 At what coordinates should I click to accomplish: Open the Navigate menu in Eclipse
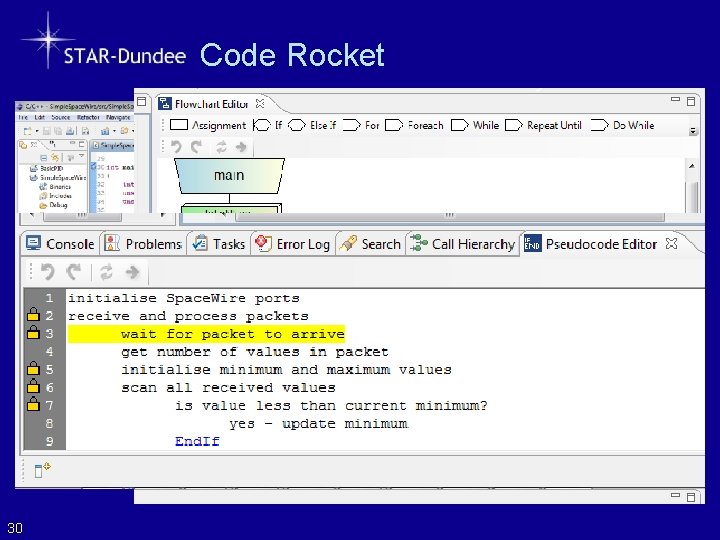(x=118, y=118)
